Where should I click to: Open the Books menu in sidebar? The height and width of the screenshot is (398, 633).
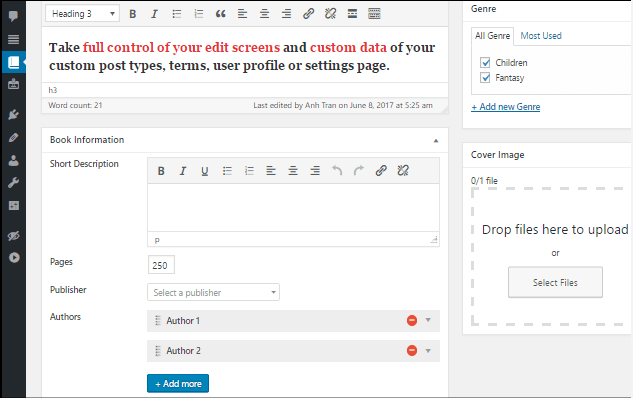pos(13,62)
